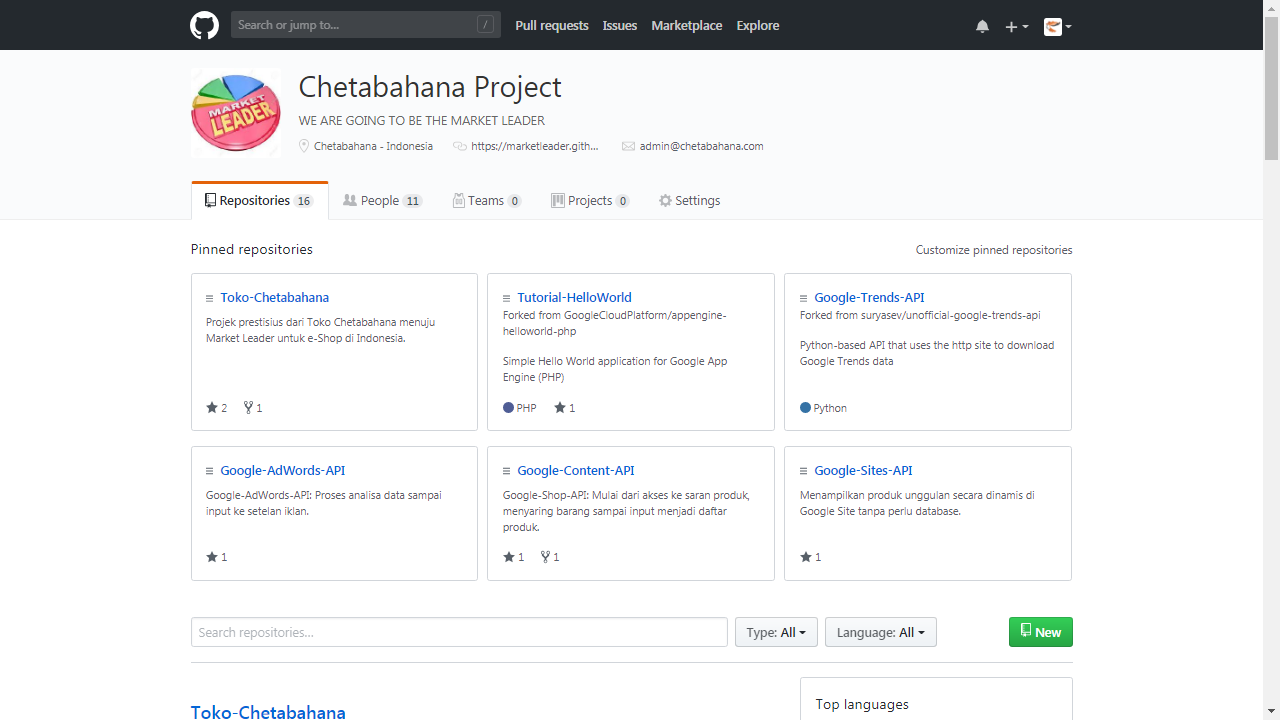Switch to the Projects tab
The width and height of the screenshot is (1280, 720).
(590, 201)
